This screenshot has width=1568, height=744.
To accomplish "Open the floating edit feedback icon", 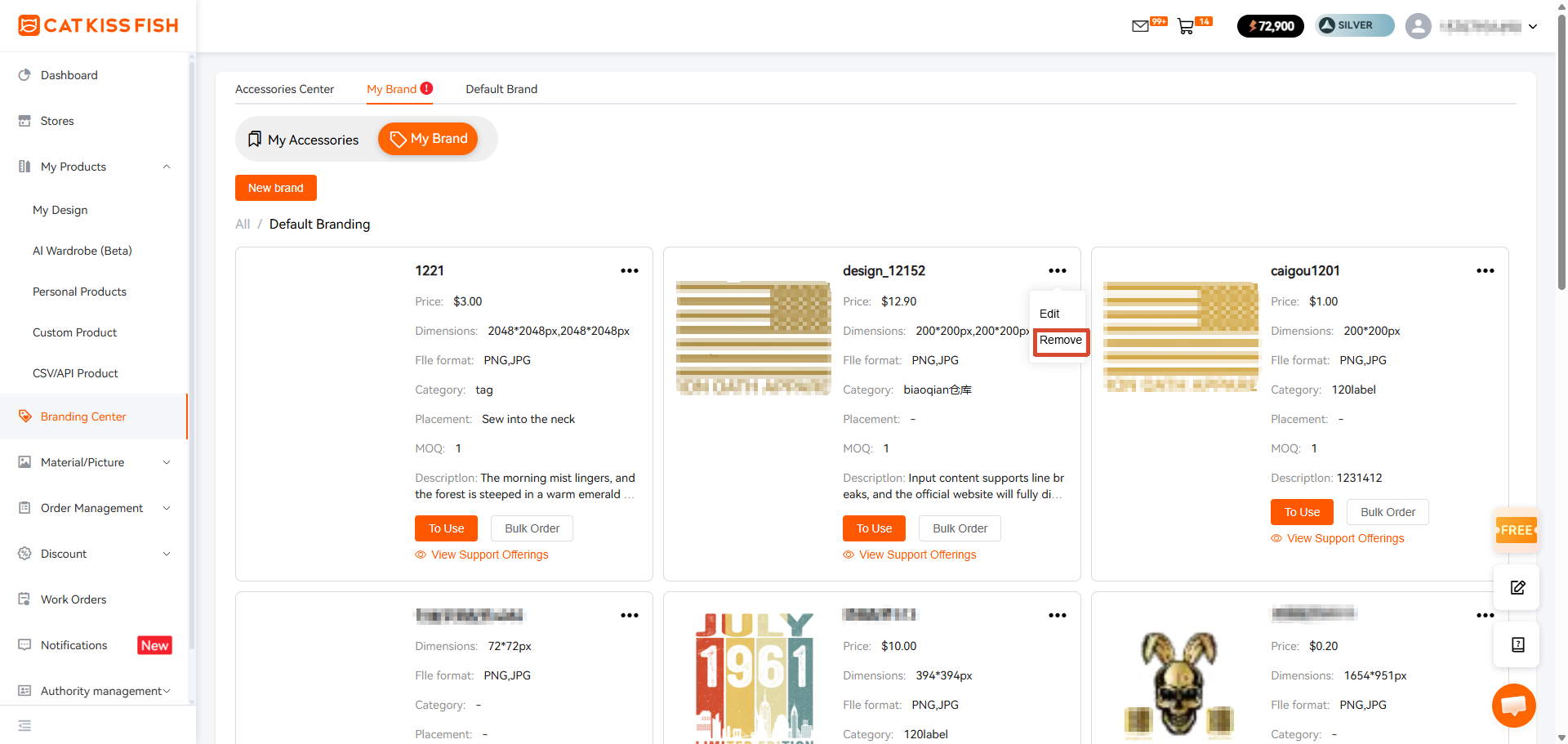I will 1517,587.
